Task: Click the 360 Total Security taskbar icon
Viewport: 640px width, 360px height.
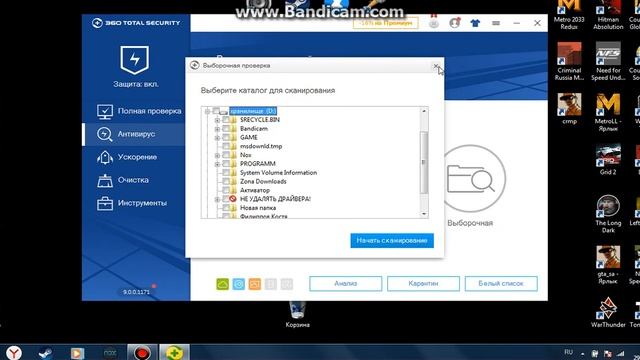Action: point(174,353)
